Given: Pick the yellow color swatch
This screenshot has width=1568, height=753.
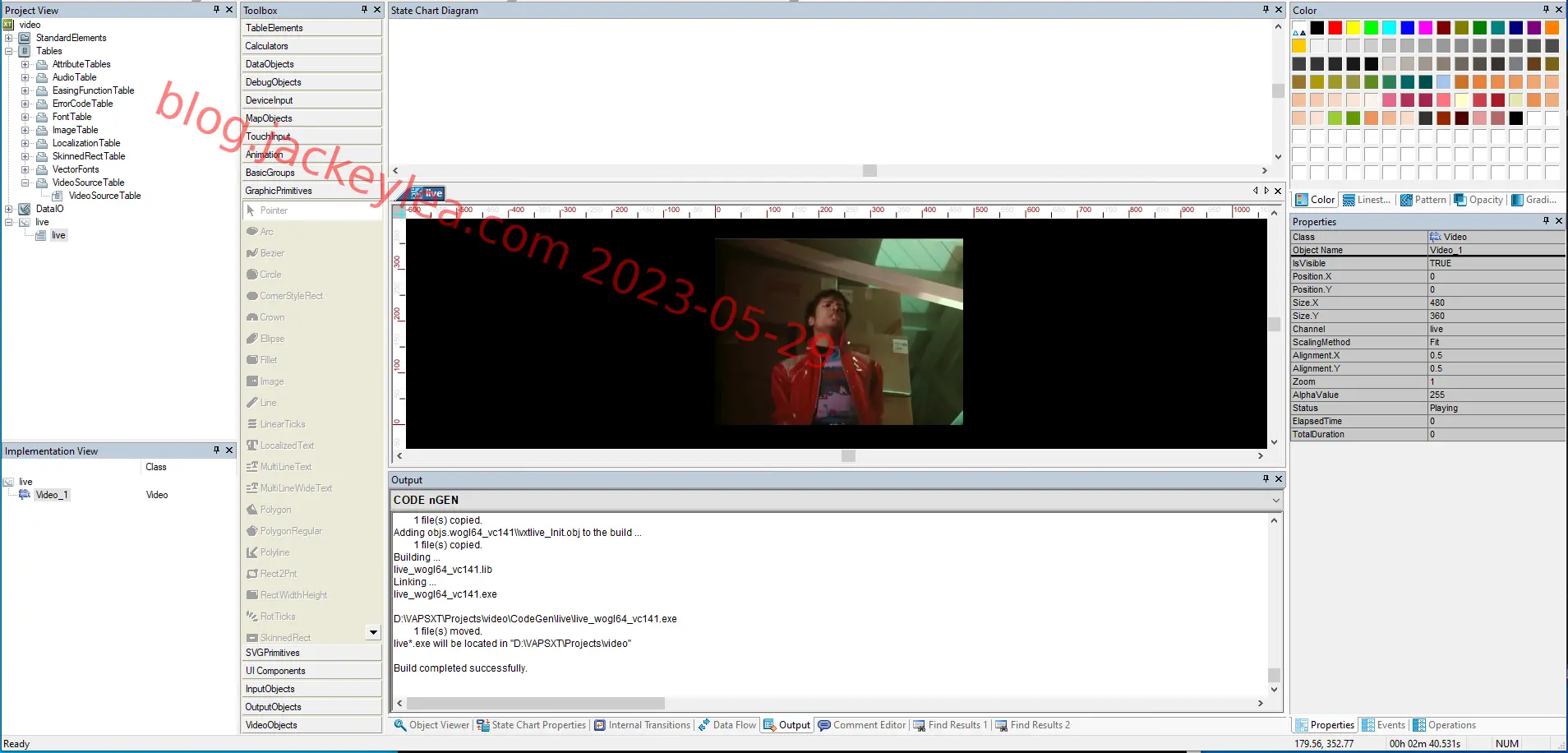Looking at the screenshot, I should click(1353, 28).
